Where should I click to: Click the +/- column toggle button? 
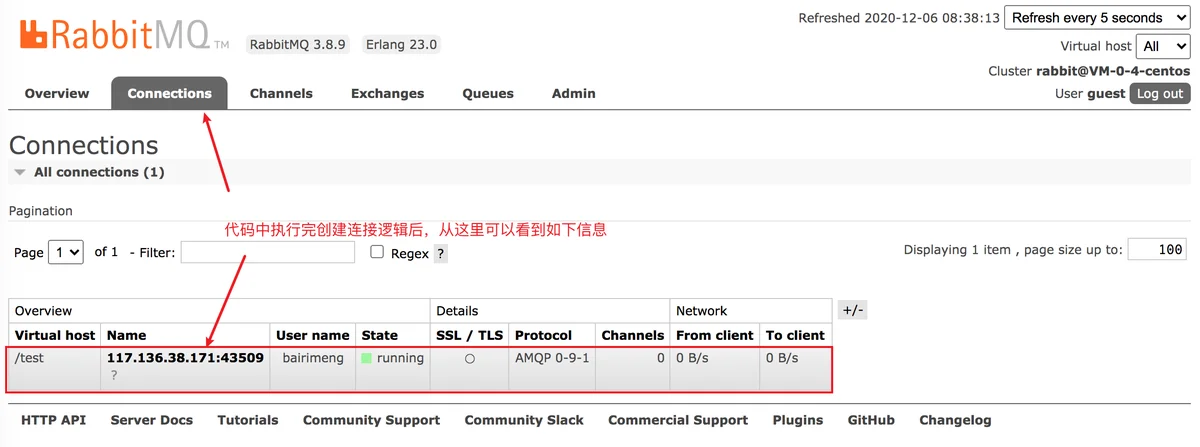[x=851, y=310]
